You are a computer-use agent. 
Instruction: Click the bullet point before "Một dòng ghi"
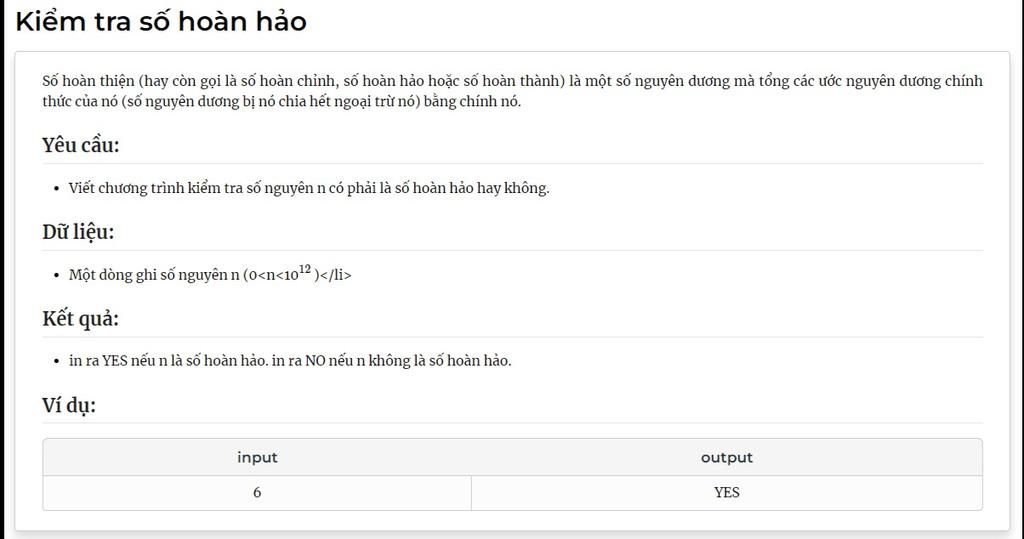pyautogui.click(x=58, y=275)
